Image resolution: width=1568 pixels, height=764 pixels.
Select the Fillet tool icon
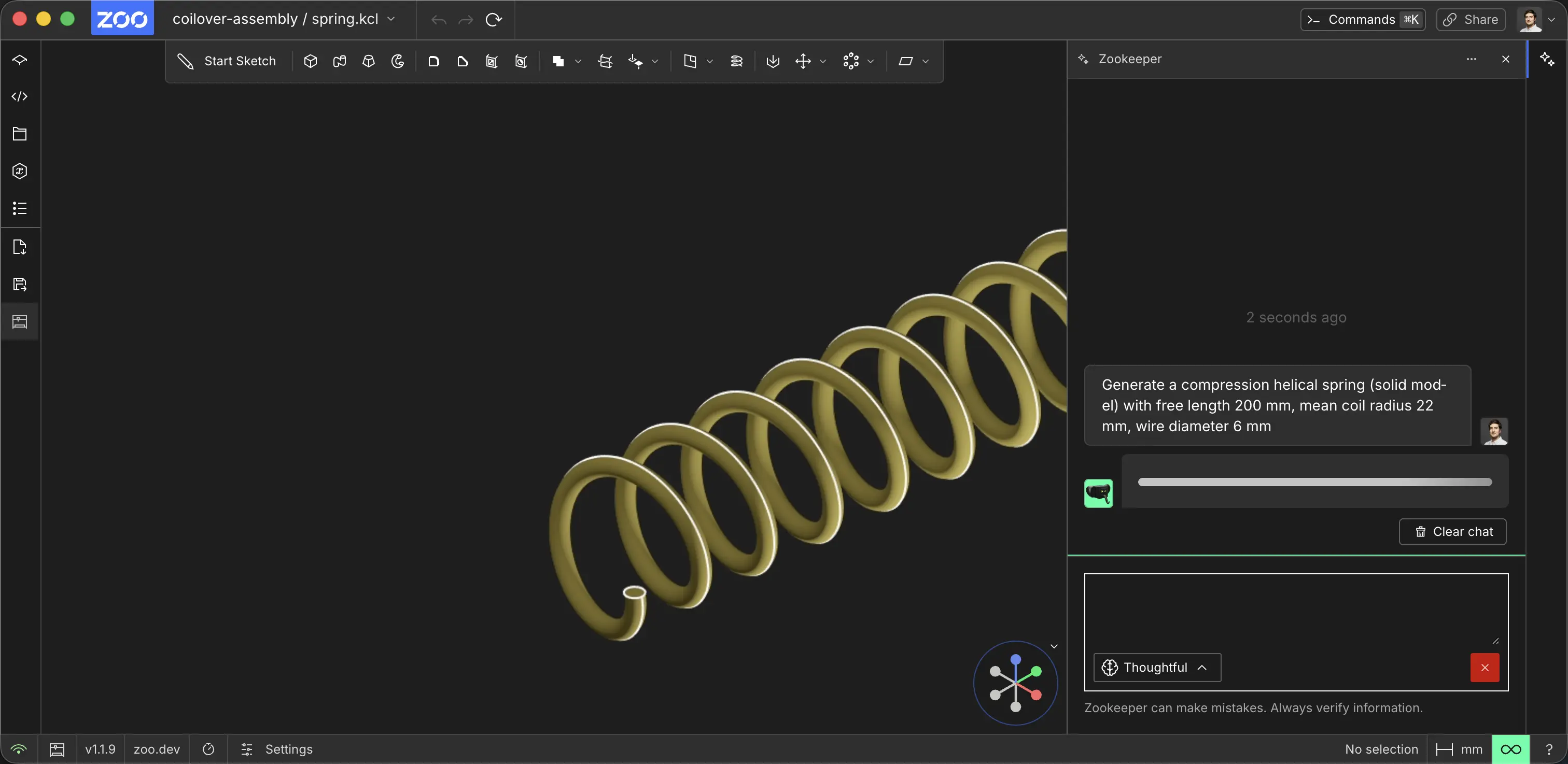tap(433, 61)
